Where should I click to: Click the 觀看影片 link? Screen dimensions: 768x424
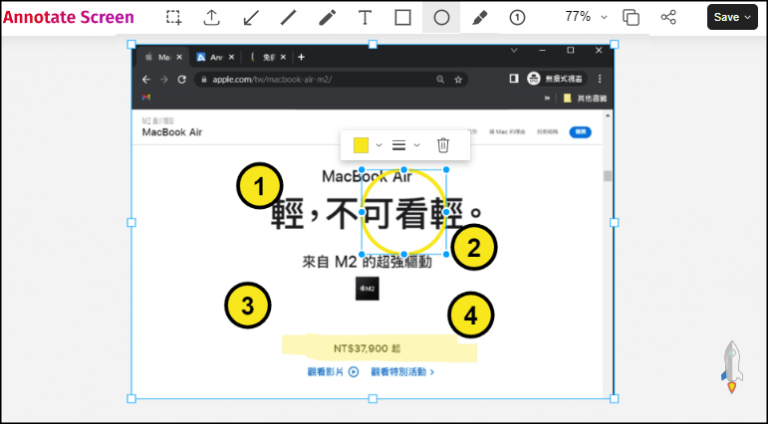(333, 372)
